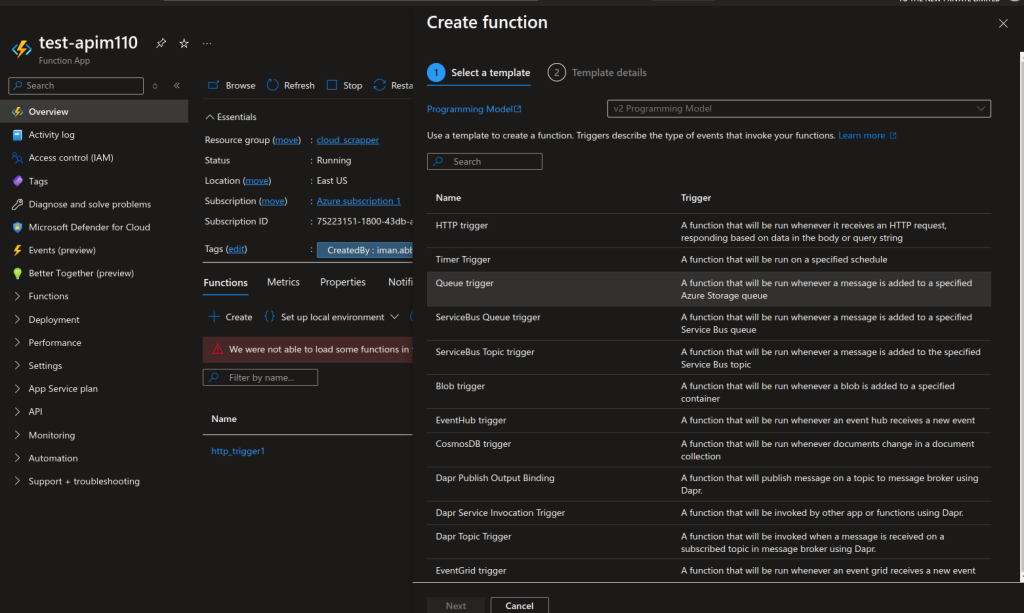The height and width of the screenshot is (613, 1024).
Task: Click the plus Create icon under Functions
Action: coord(214,317)
